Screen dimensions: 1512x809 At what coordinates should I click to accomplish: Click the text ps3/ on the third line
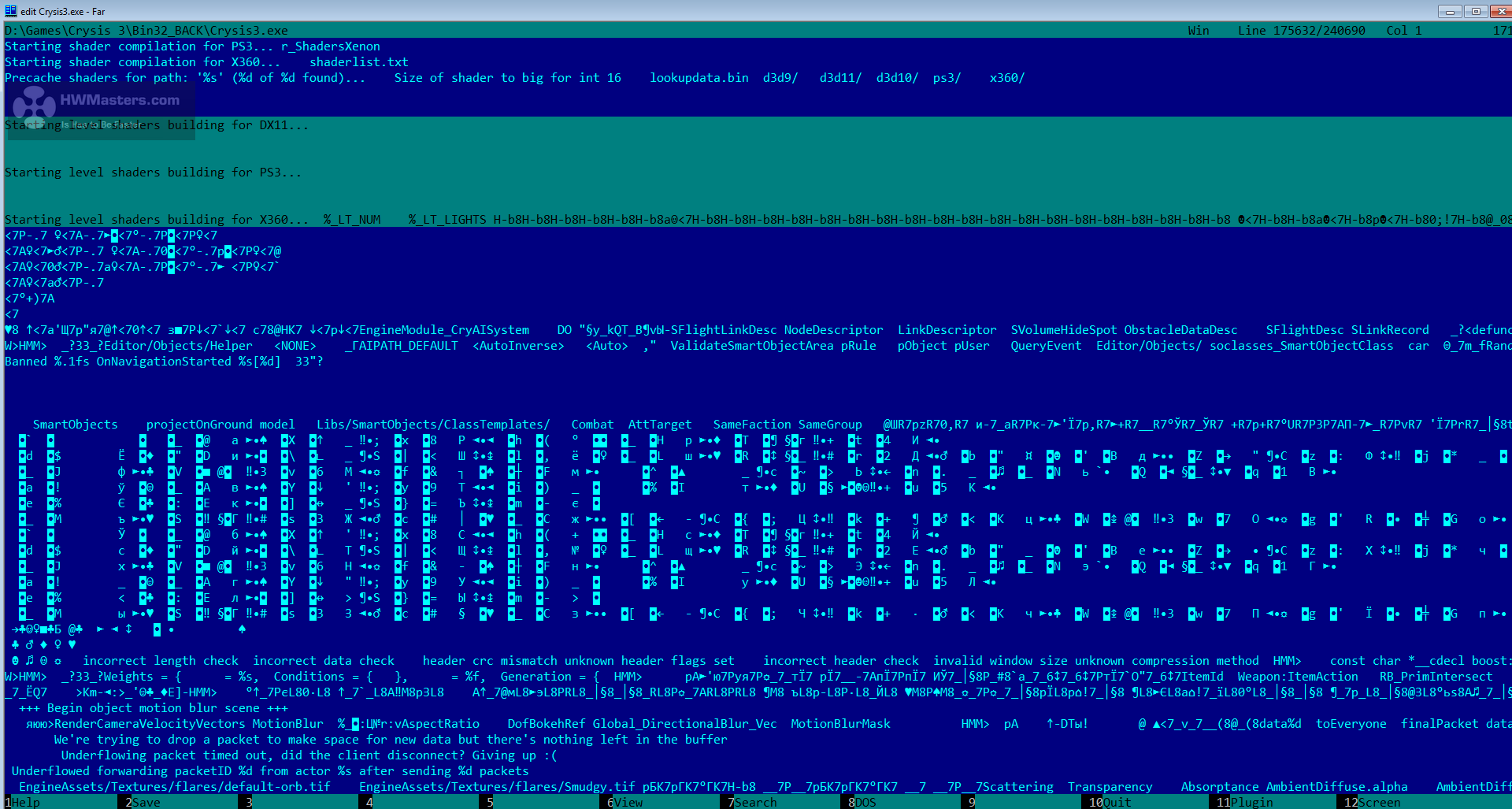(x=947, y=78)
